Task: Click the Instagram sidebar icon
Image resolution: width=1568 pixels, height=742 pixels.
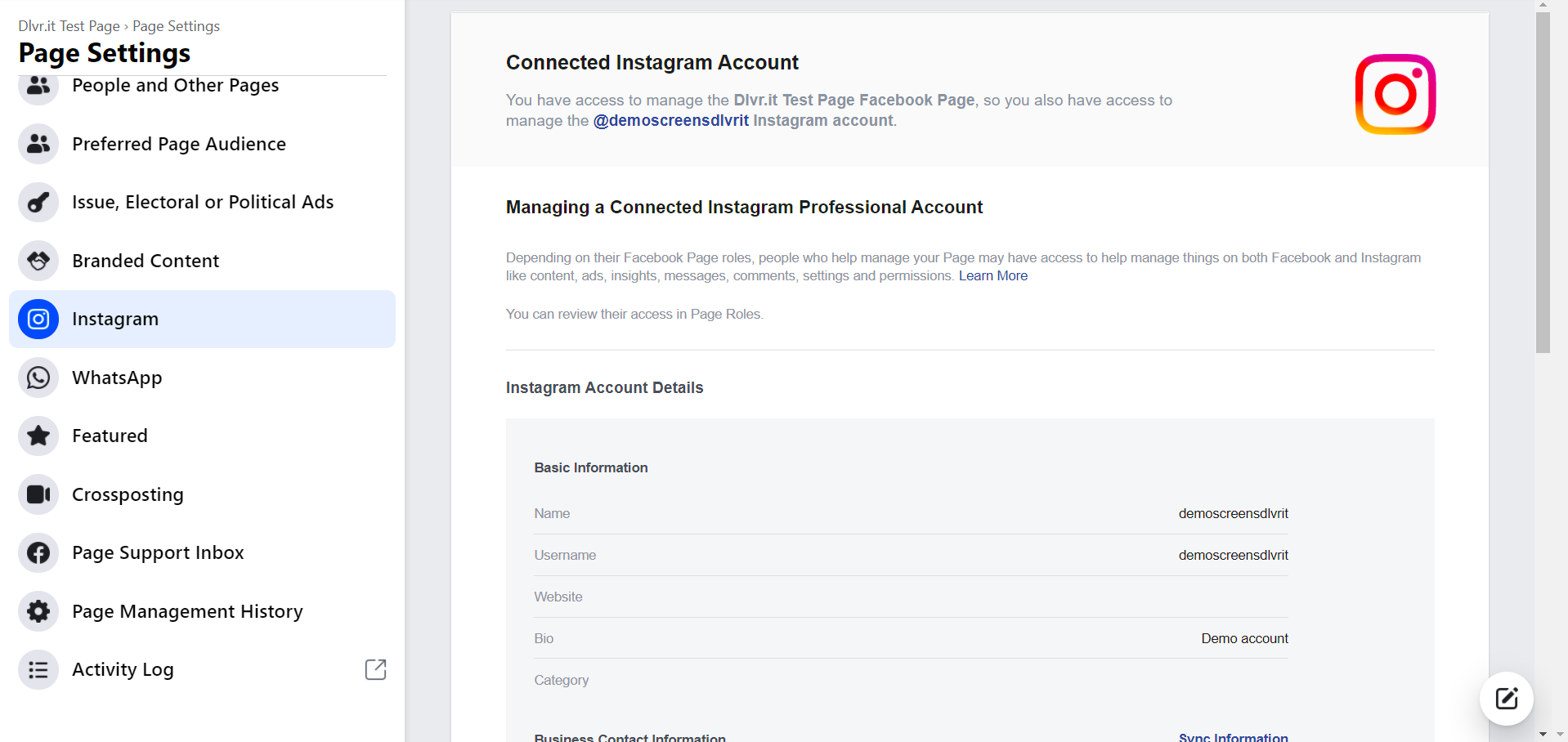Action: (x=38, y=319)
